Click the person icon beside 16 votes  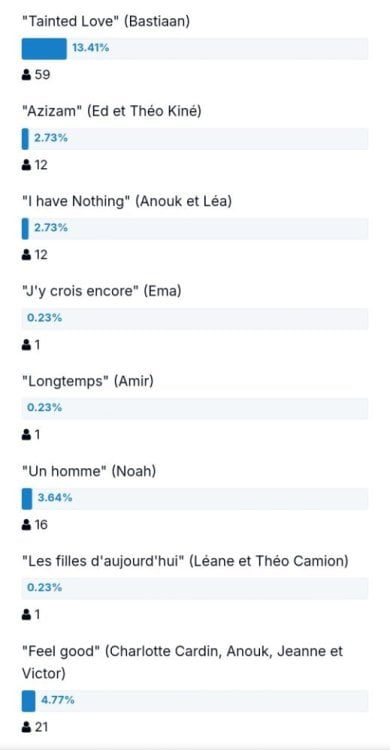(26, 525)
